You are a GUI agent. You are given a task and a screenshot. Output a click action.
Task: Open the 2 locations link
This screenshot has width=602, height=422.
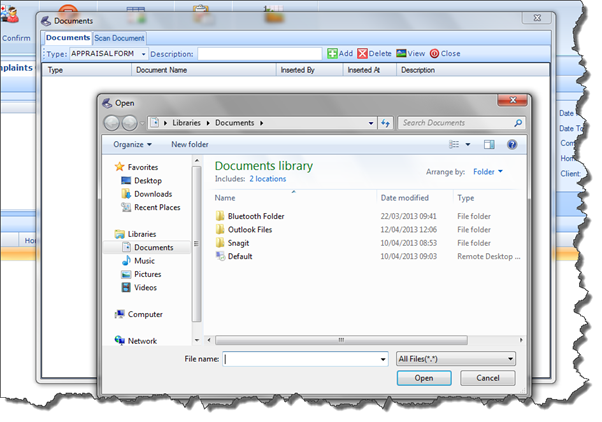tap(268, 179)
